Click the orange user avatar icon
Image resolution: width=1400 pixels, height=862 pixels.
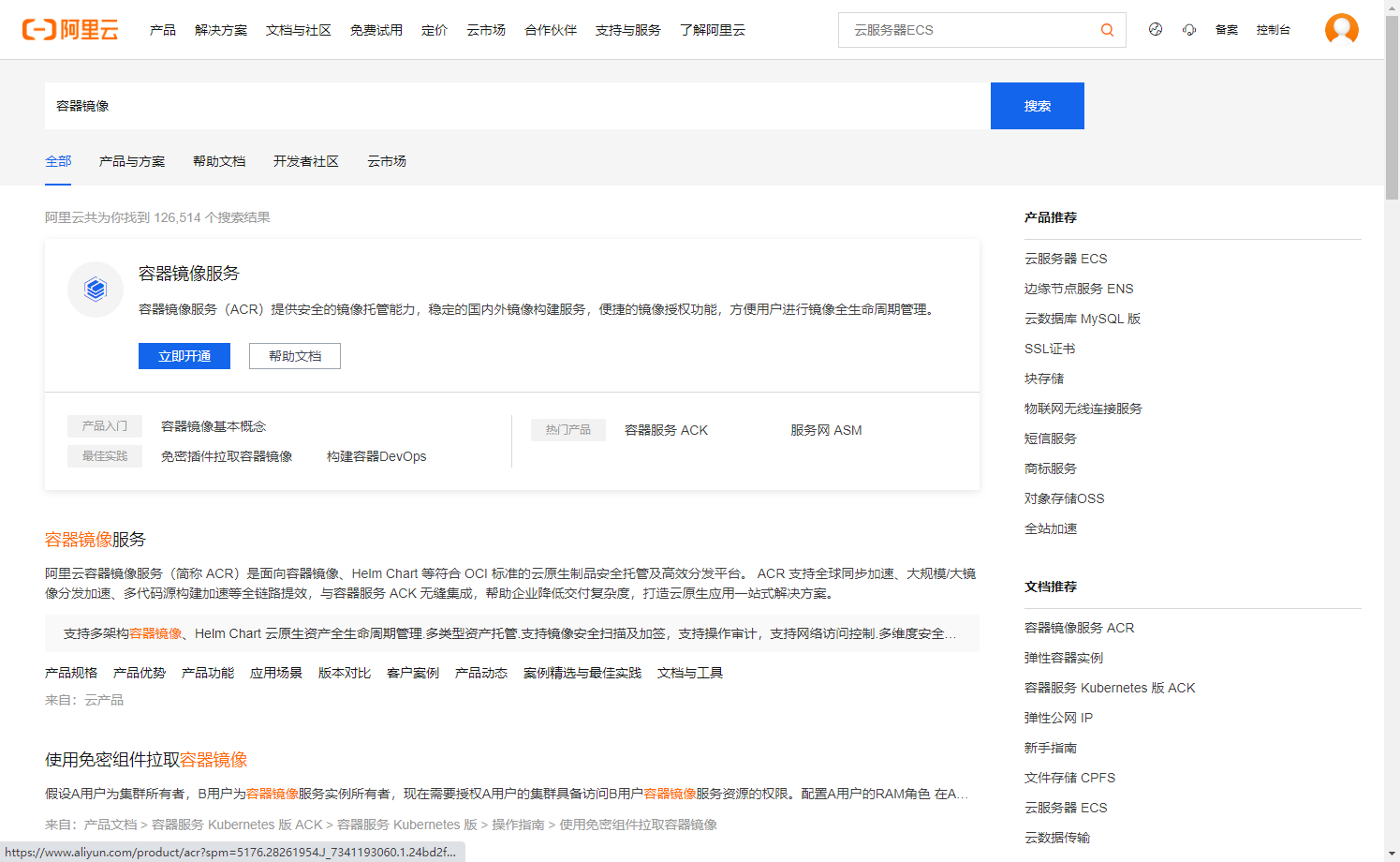(x=1342, y=29)
